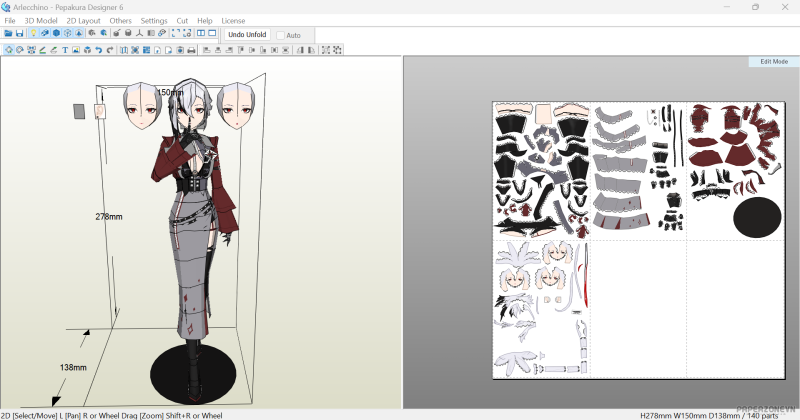Click the three-axis orientation icon

pos(139,33)
